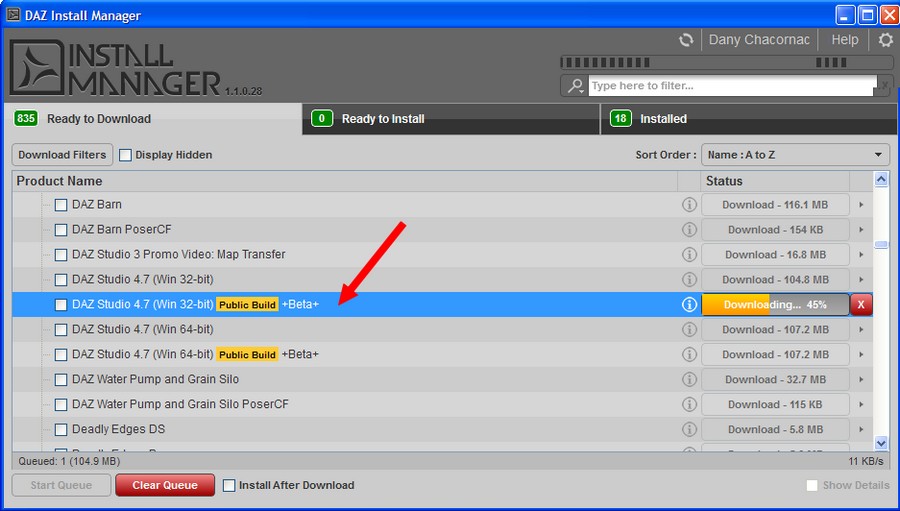Click the Downloading 45% progress bar
The width and height of the screenshot is (900, 511).
[775, 305]
